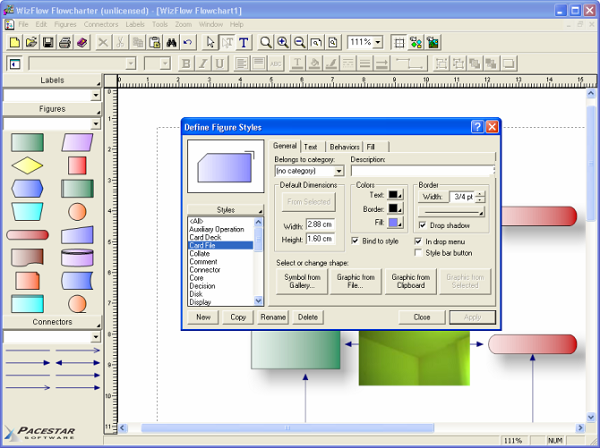Switch to the Fill tab
The height and width of the screenshot is (448, 600).
371,147
